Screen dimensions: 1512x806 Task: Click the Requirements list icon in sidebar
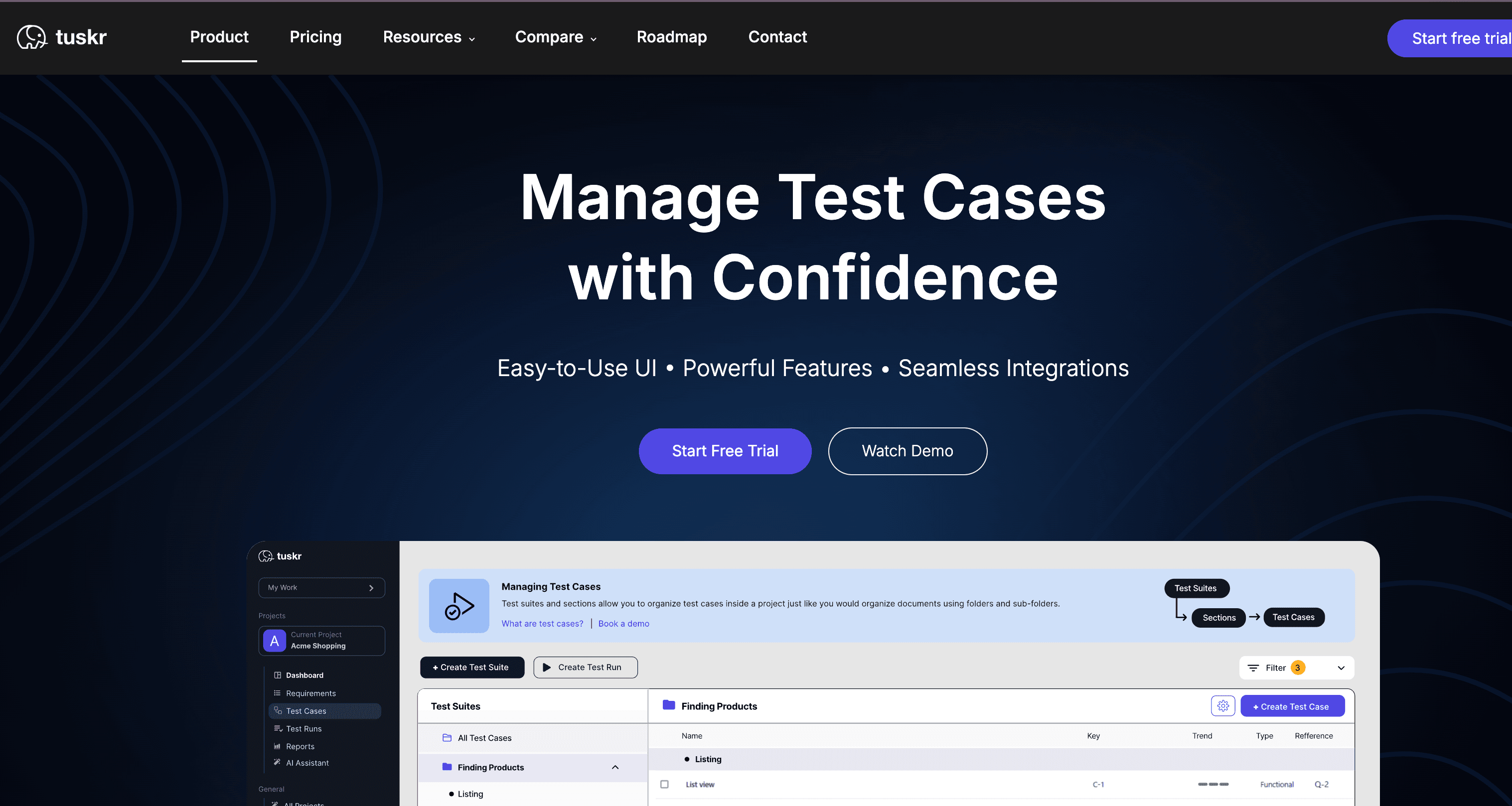click(278, 693)
